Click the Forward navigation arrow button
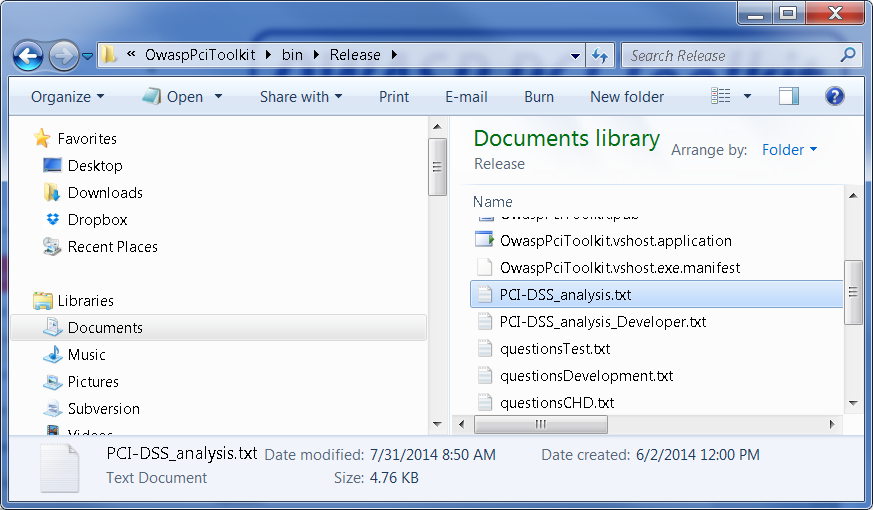 [x=62, y=55]
